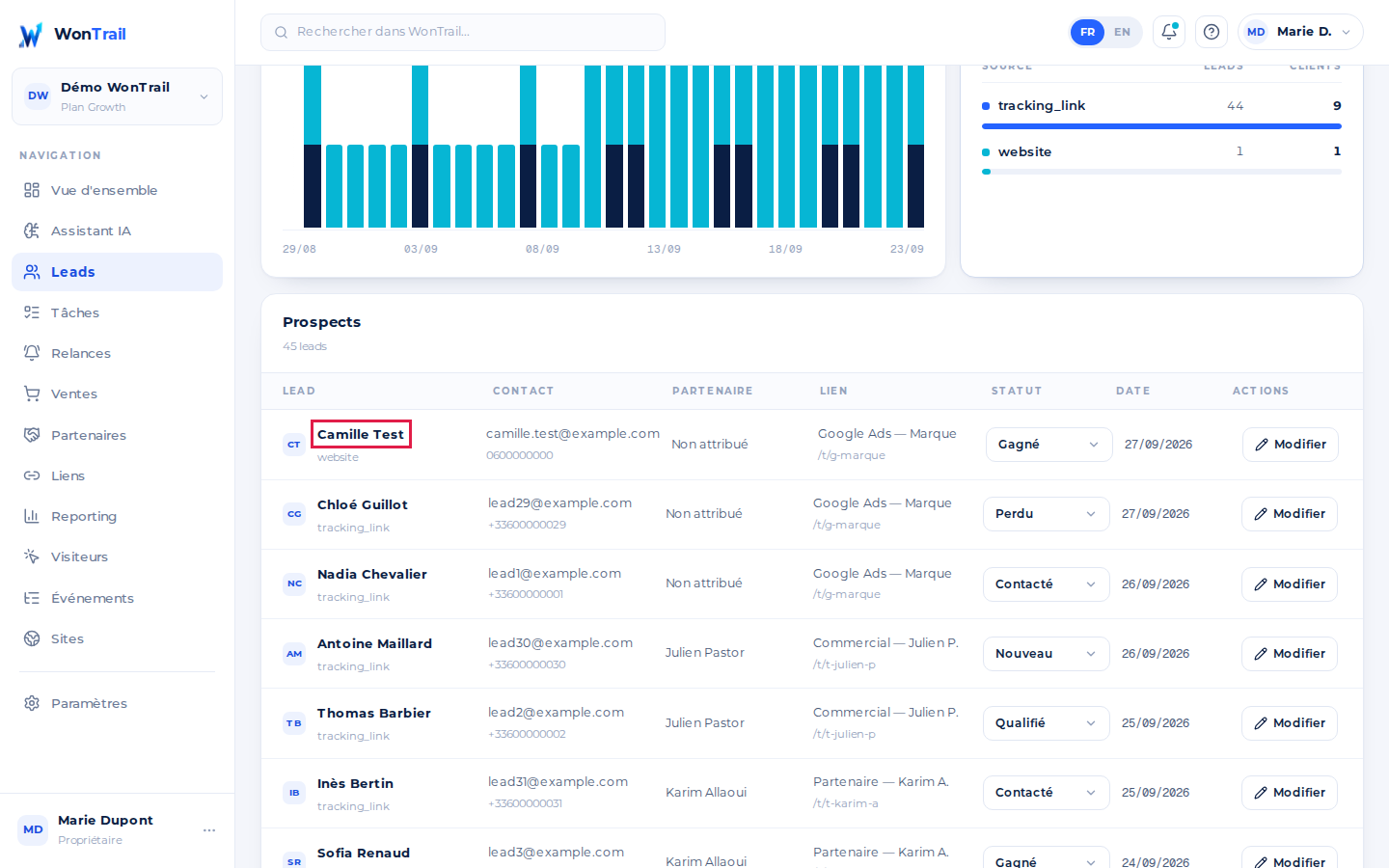Viewport: 1389px width, 868px height.
Task: Click the /t/t-karim-a link path
Action: [846, 803]
